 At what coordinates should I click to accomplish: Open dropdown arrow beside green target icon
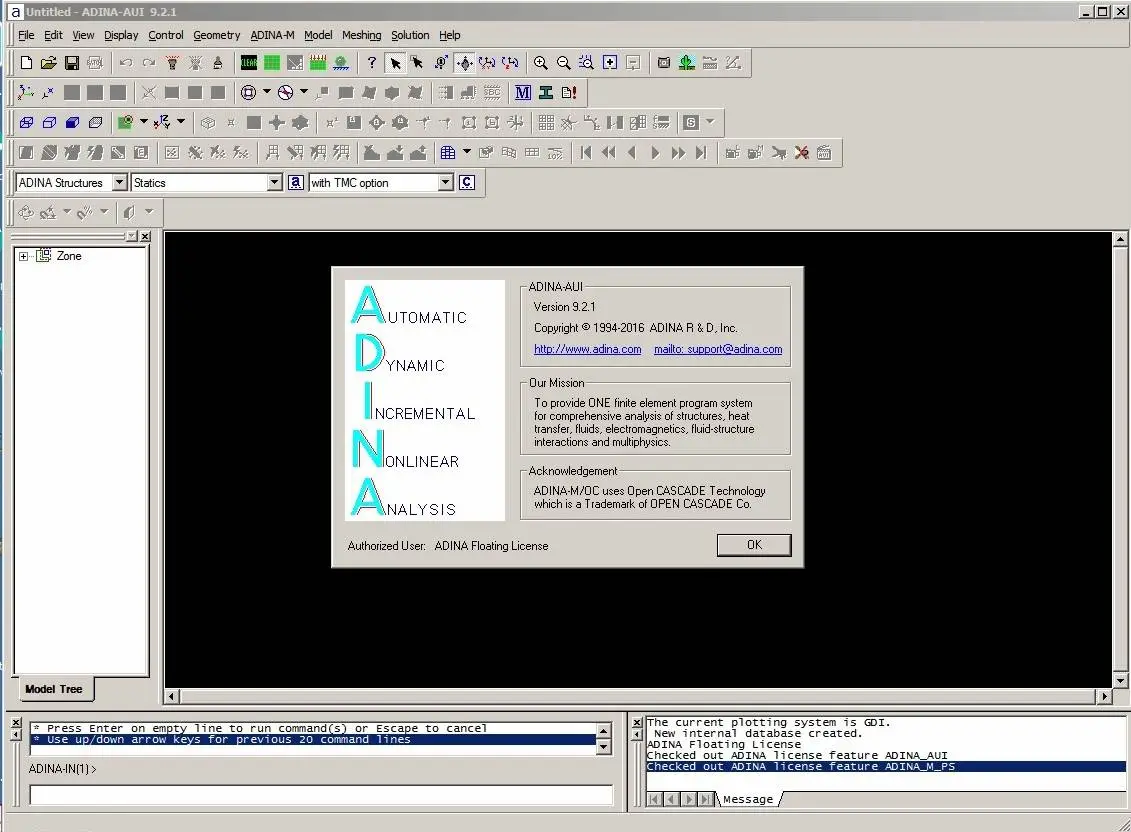144,122
